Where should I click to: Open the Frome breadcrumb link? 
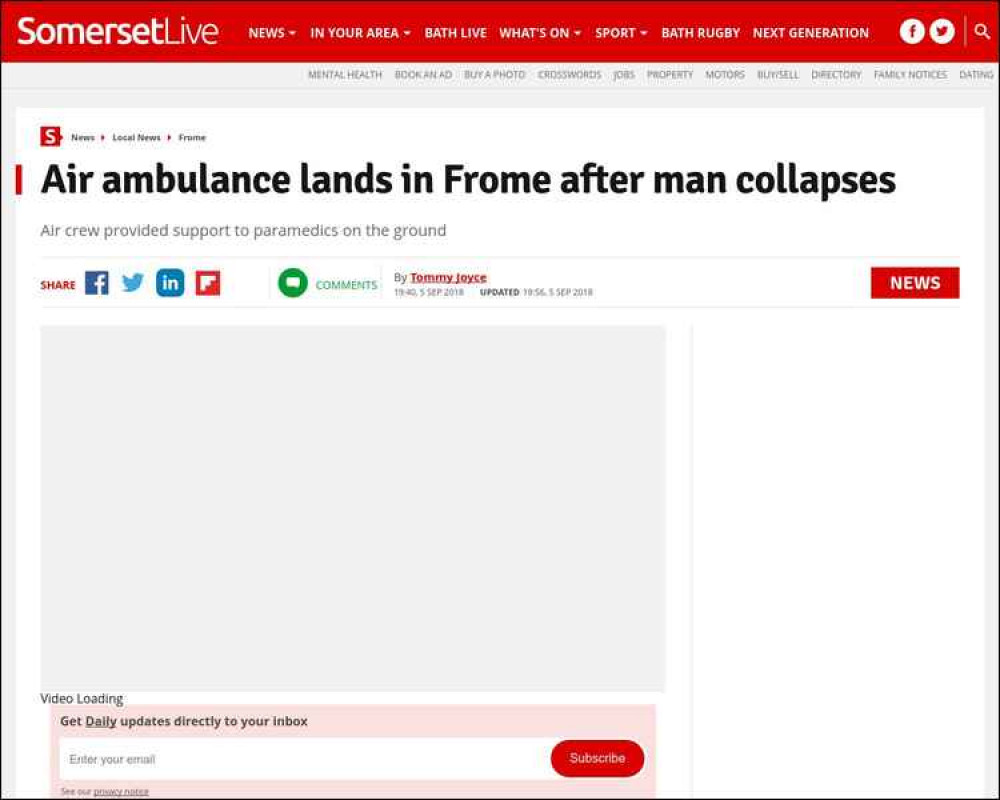(x=192, y=137)
